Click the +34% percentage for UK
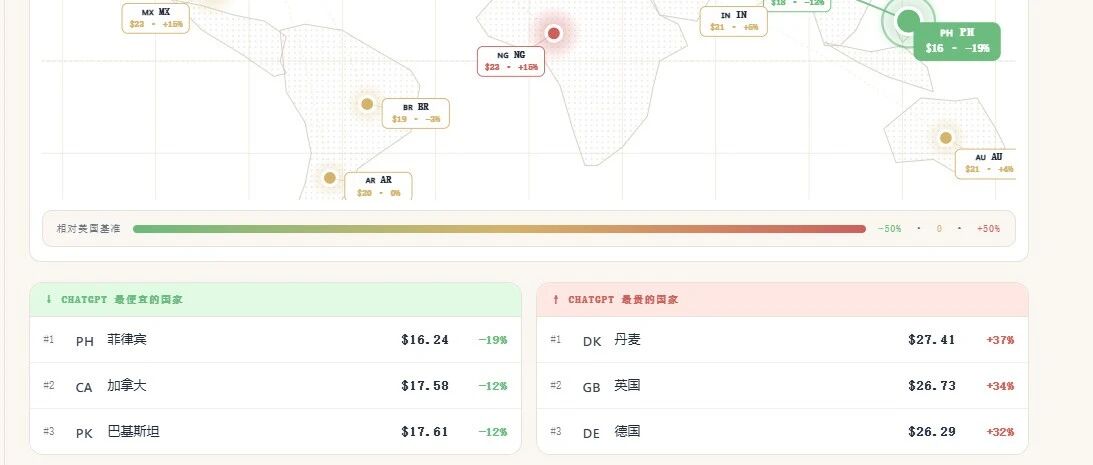1093x465 pixels. pyautogui.click(x=1000, y=386)
